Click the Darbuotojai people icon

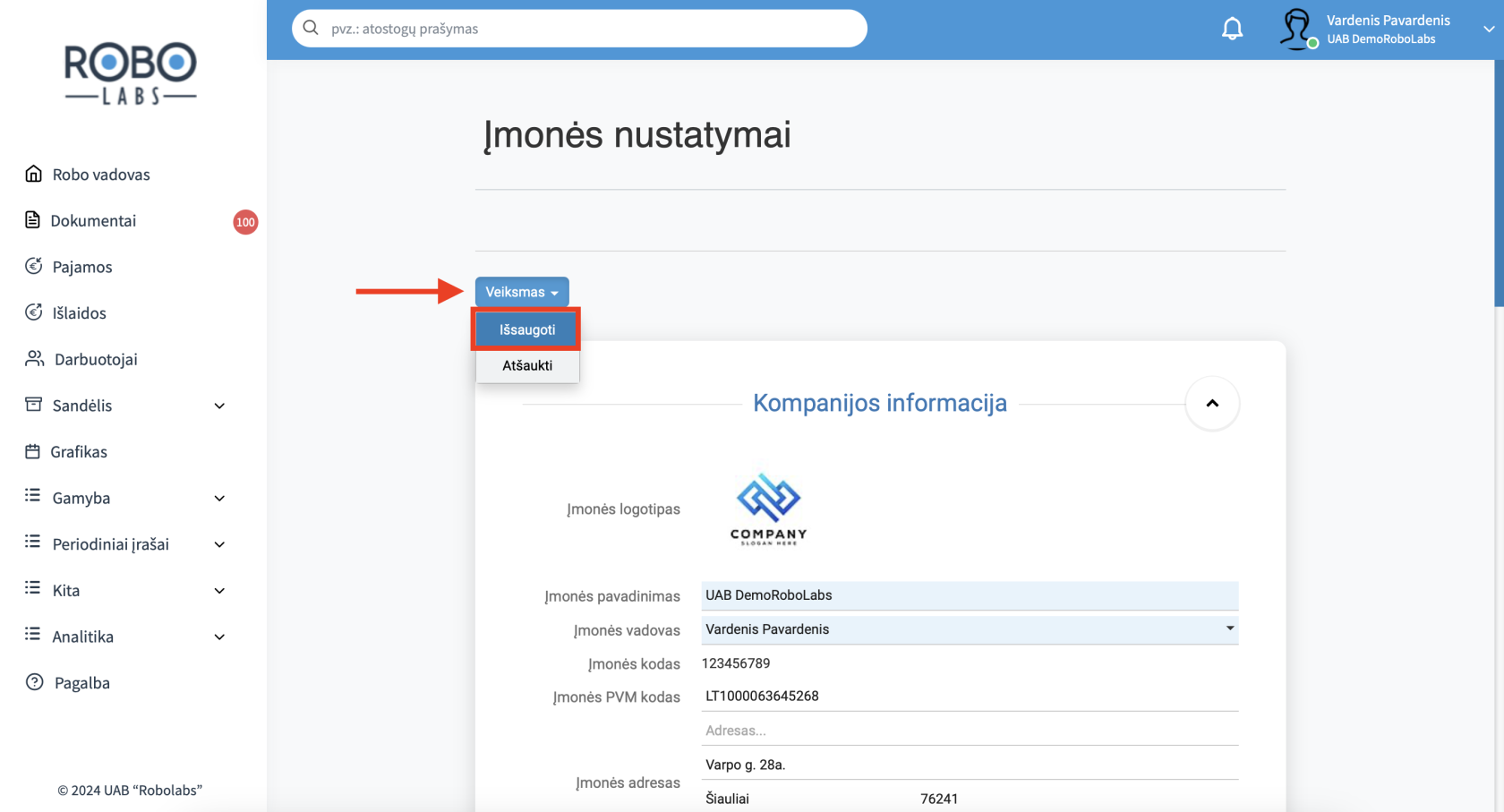click(x=34, y=358)
